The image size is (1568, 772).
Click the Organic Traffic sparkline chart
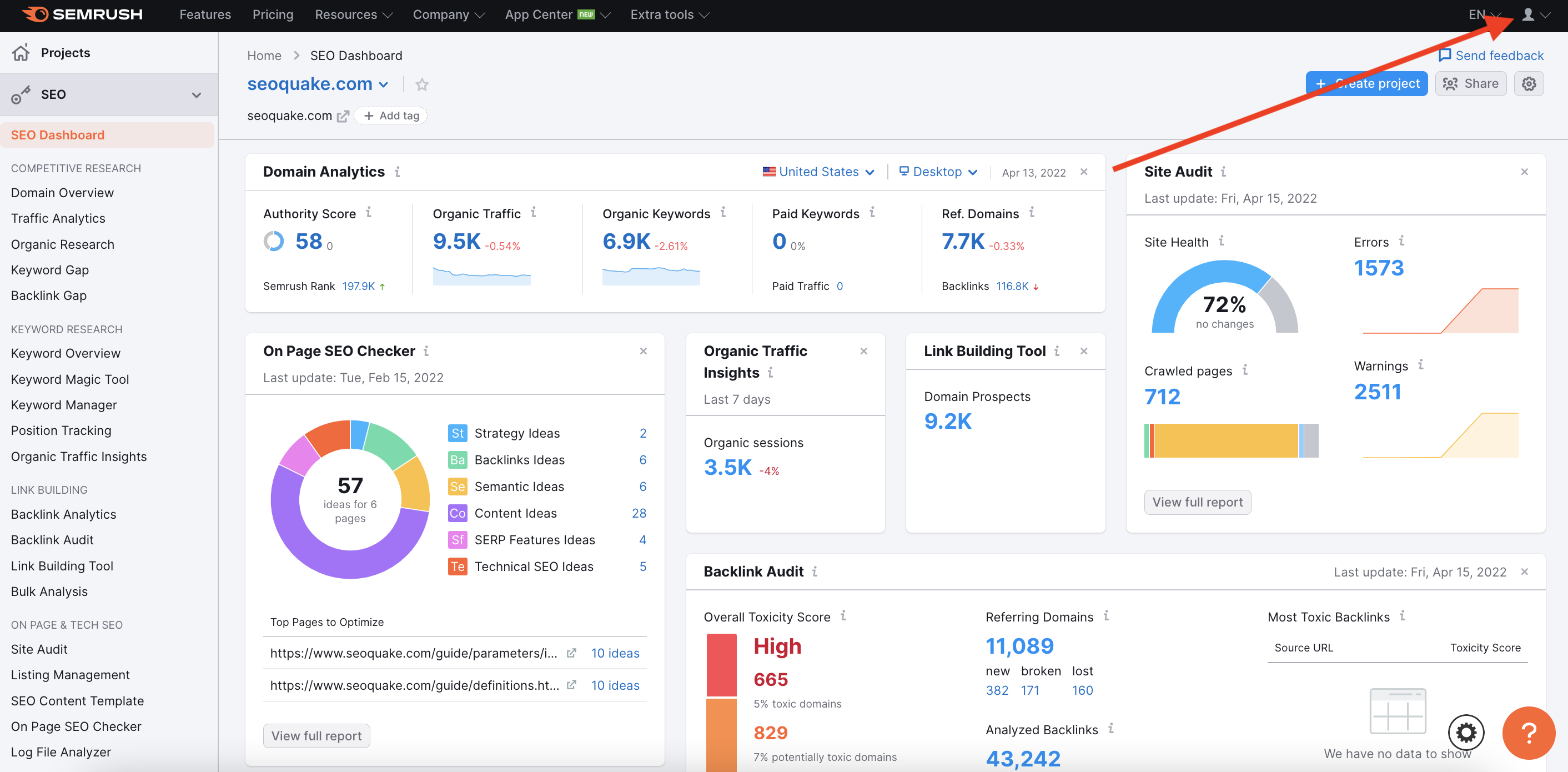tap(481, 276)
